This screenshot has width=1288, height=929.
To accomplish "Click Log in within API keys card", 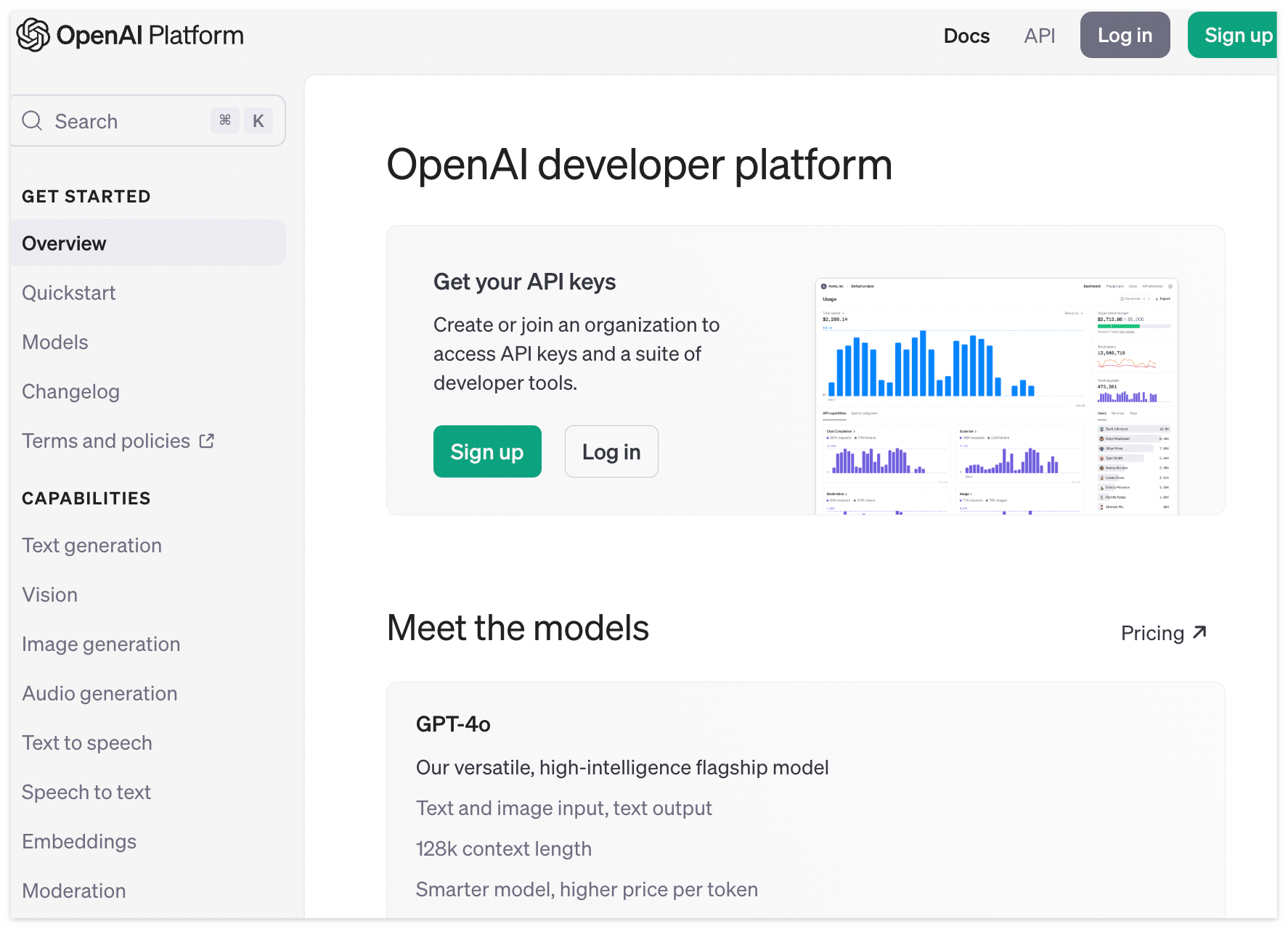I will (611, 451).
